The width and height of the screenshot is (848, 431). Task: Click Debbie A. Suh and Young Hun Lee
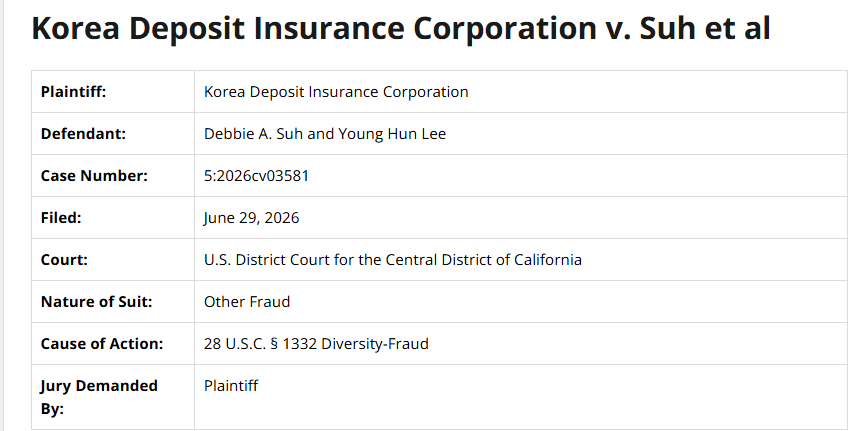click(325, 134)
